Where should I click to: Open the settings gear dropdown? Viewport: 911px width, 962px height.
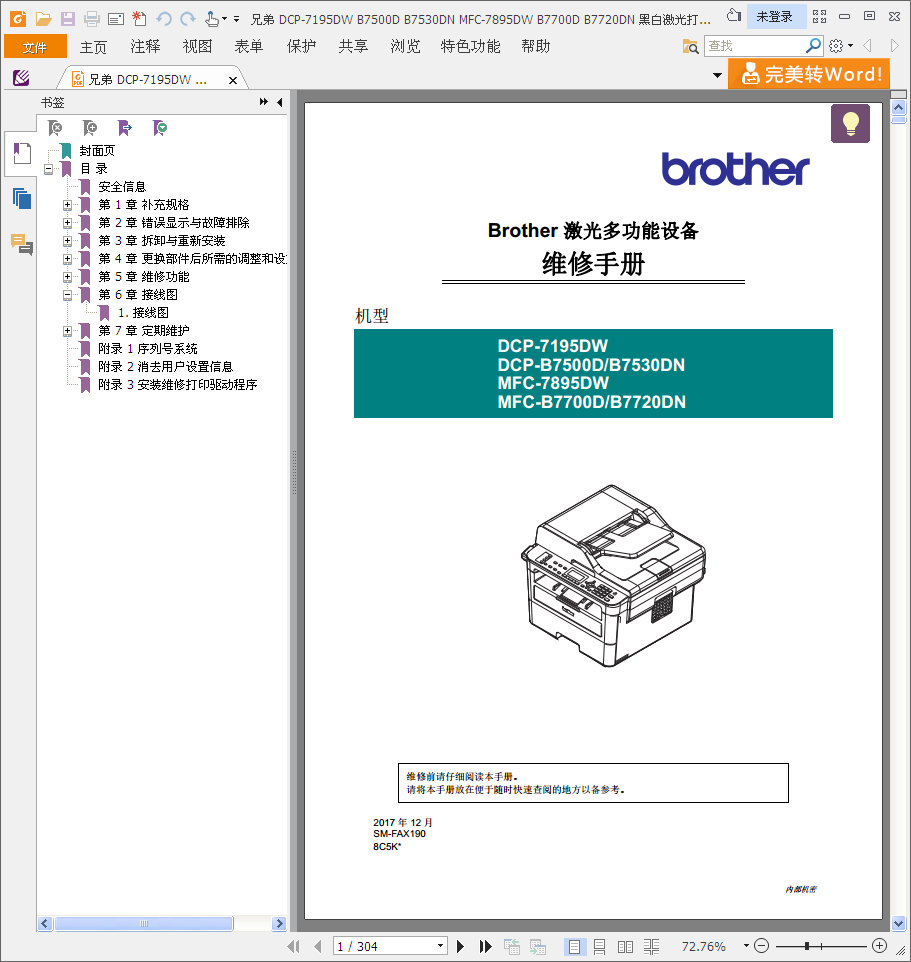tap(841, 46)
